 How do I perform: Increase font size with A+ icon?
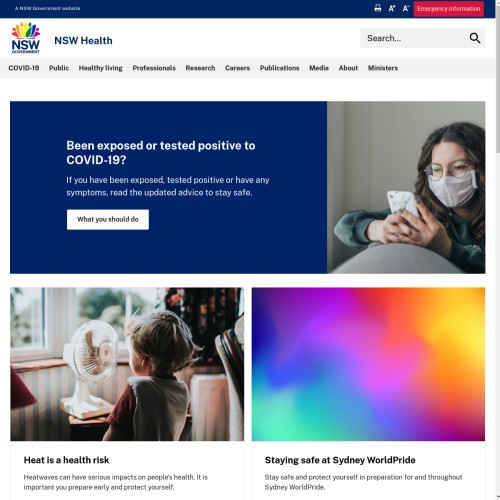pos(392,8)
